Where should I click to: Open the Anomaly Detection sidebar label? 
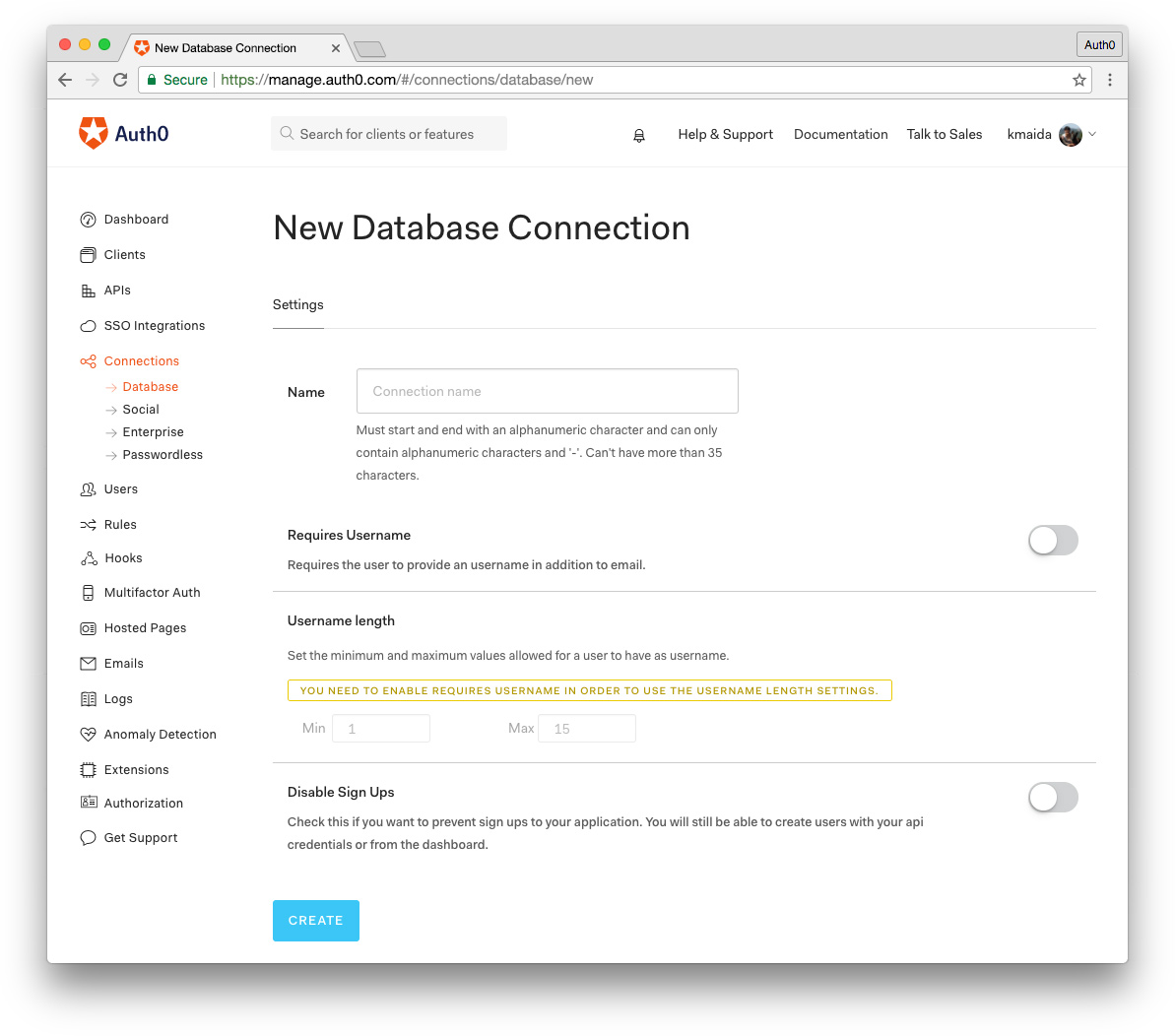(161, 734)
